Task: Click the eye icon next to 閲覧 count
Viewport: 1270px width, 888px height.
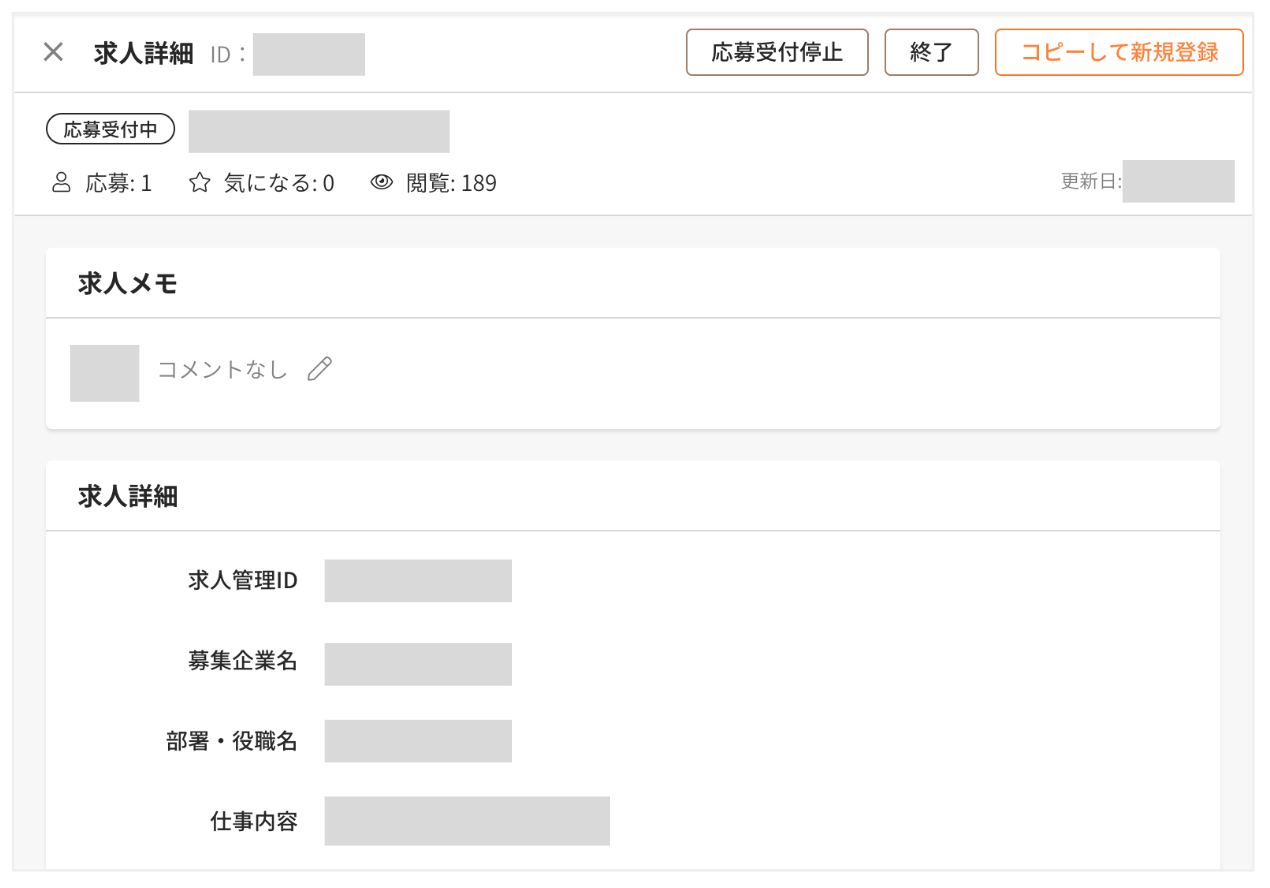Action: tap(381, 183)
